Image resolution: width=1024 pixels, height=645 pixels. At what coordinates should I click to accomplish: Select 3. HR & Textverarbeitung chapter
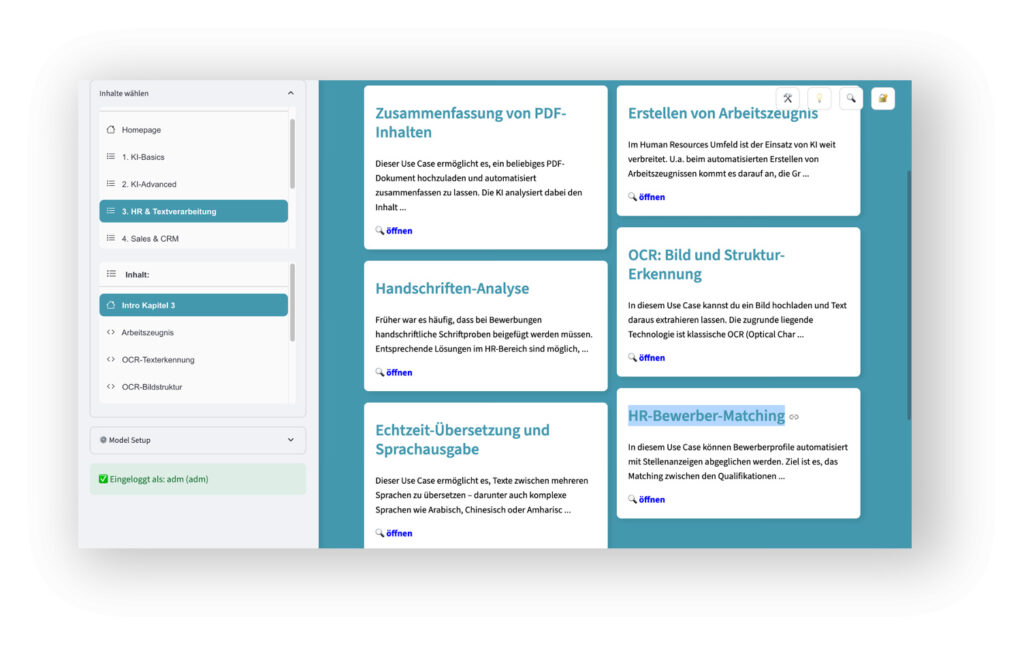pos(193,211)
